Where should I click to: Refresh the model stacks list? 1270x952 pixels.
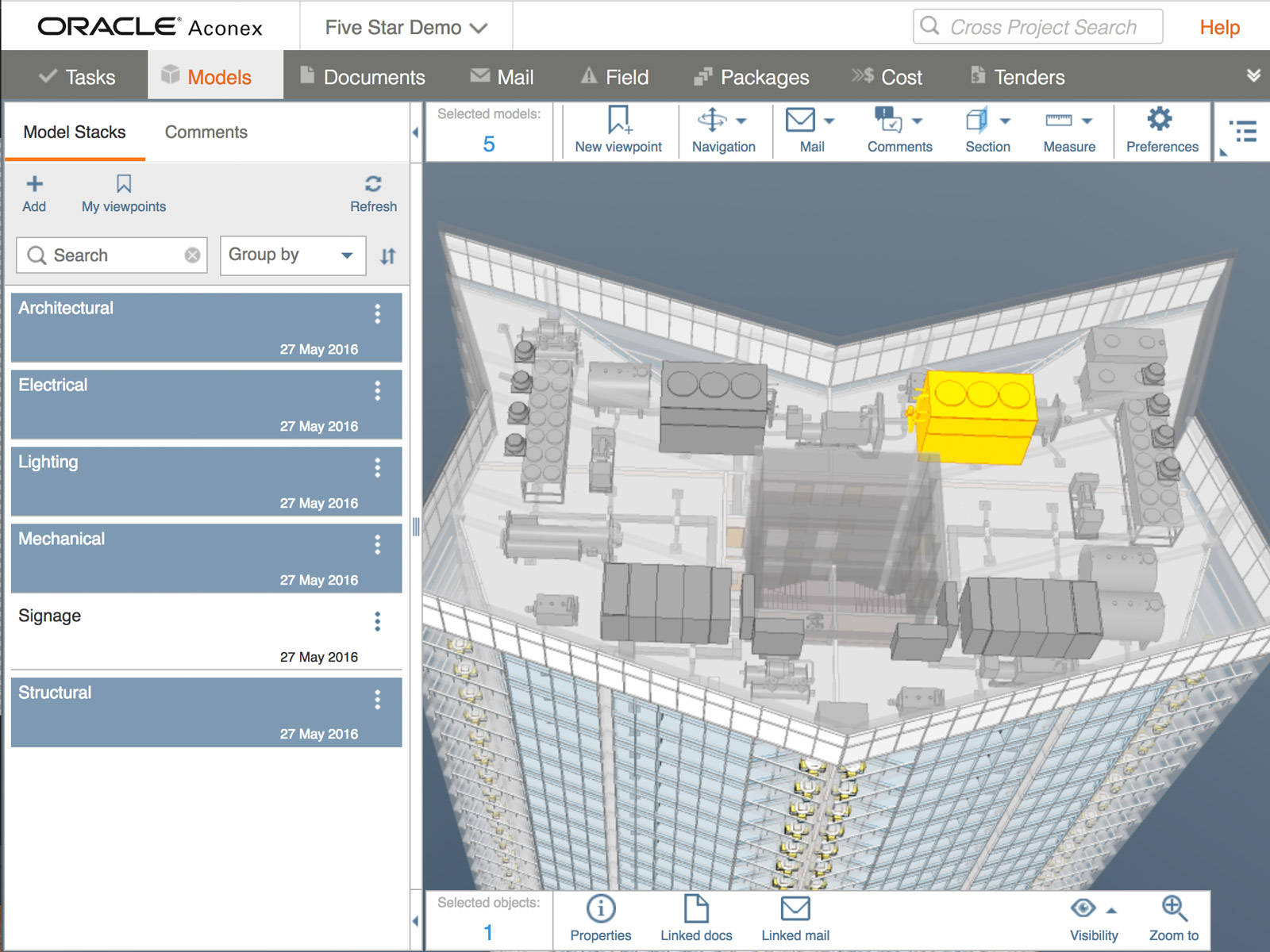pyautogui.click(x=373, y=185)
